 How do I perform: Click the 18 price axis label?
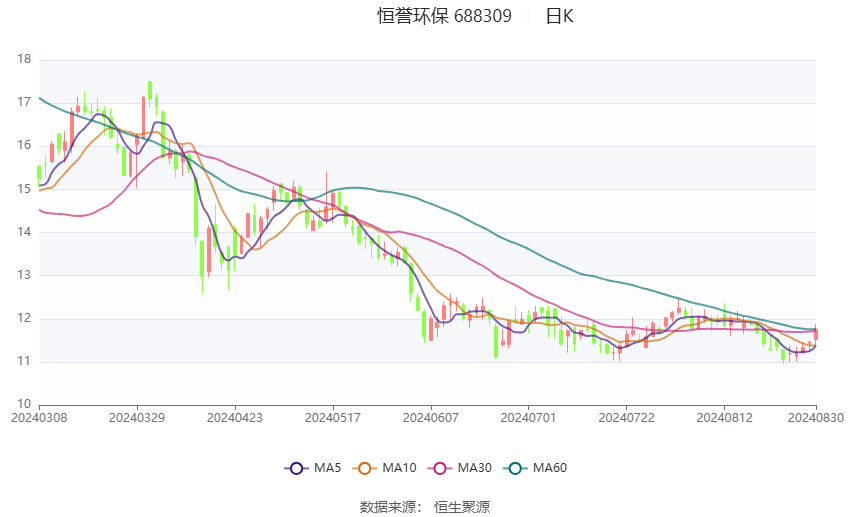click(x=25, y=60)
